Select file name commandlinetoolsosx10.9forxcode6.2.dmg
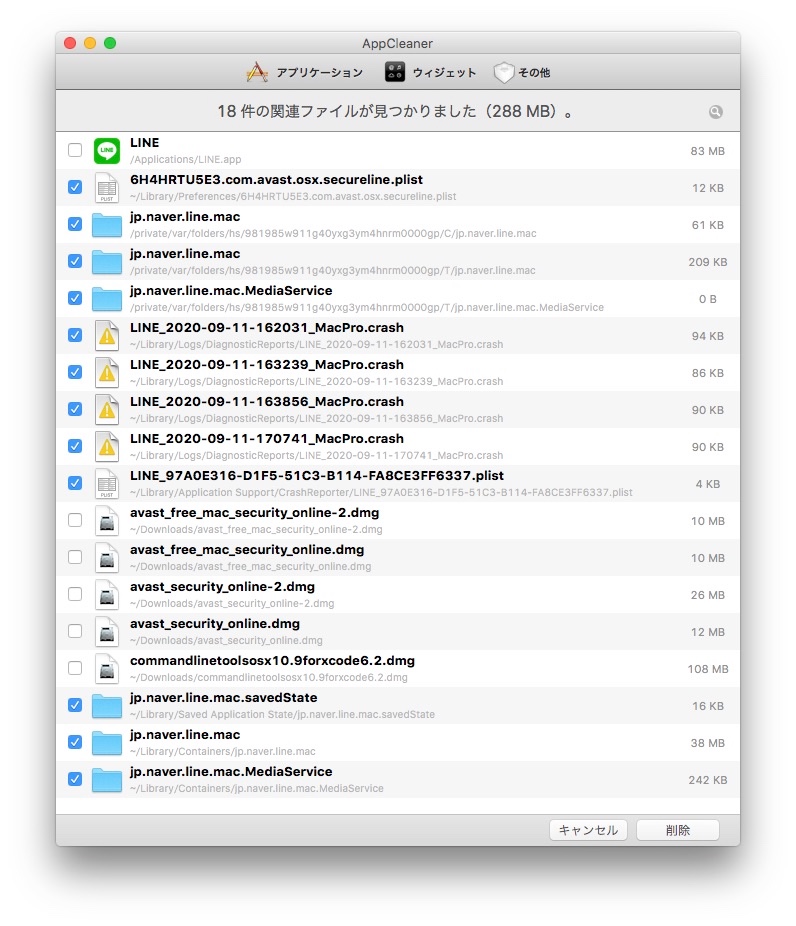The height and width of the screenshot is (926, 796). 272,661
